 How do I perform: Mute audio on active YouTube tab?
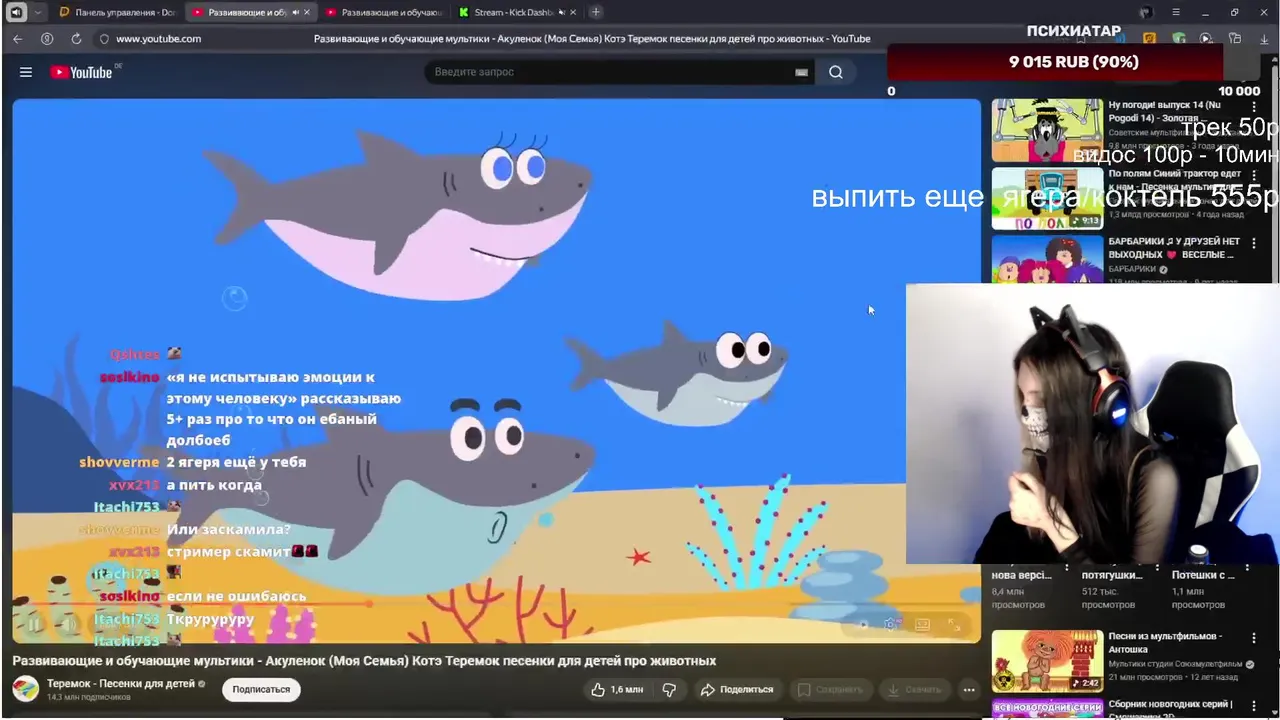click(295, 12)
